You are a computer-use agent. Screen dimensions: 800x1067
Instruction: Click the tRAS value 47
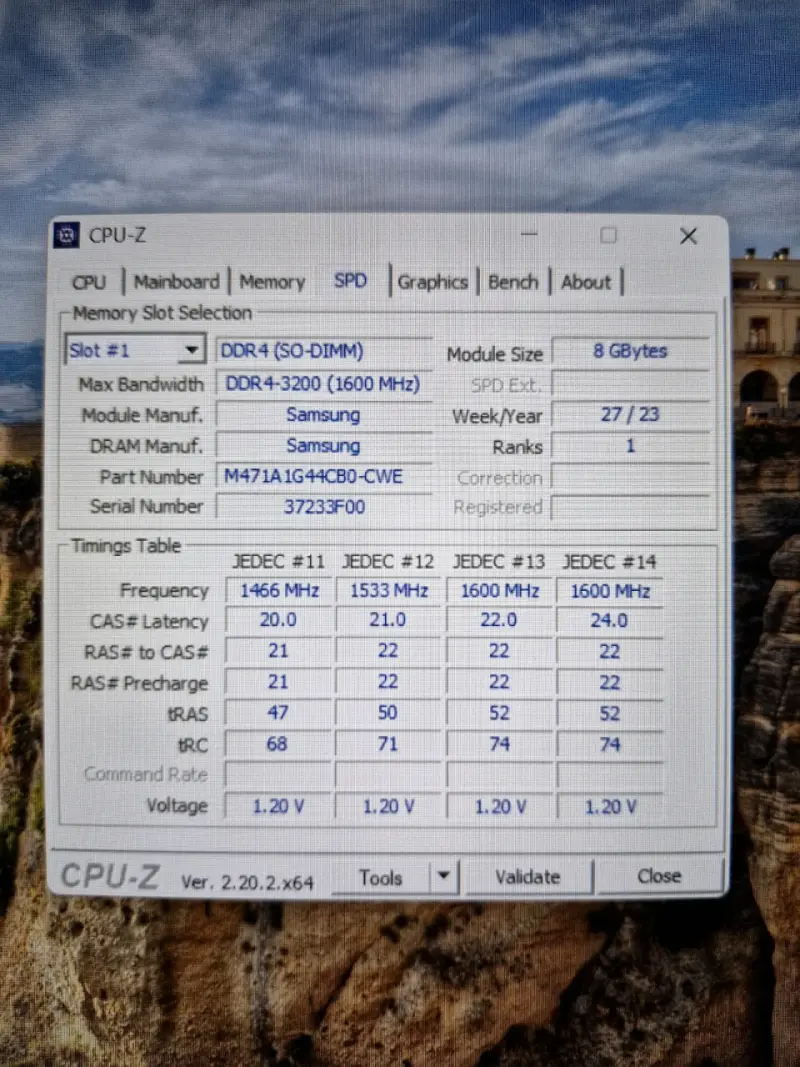pos(278,713)
